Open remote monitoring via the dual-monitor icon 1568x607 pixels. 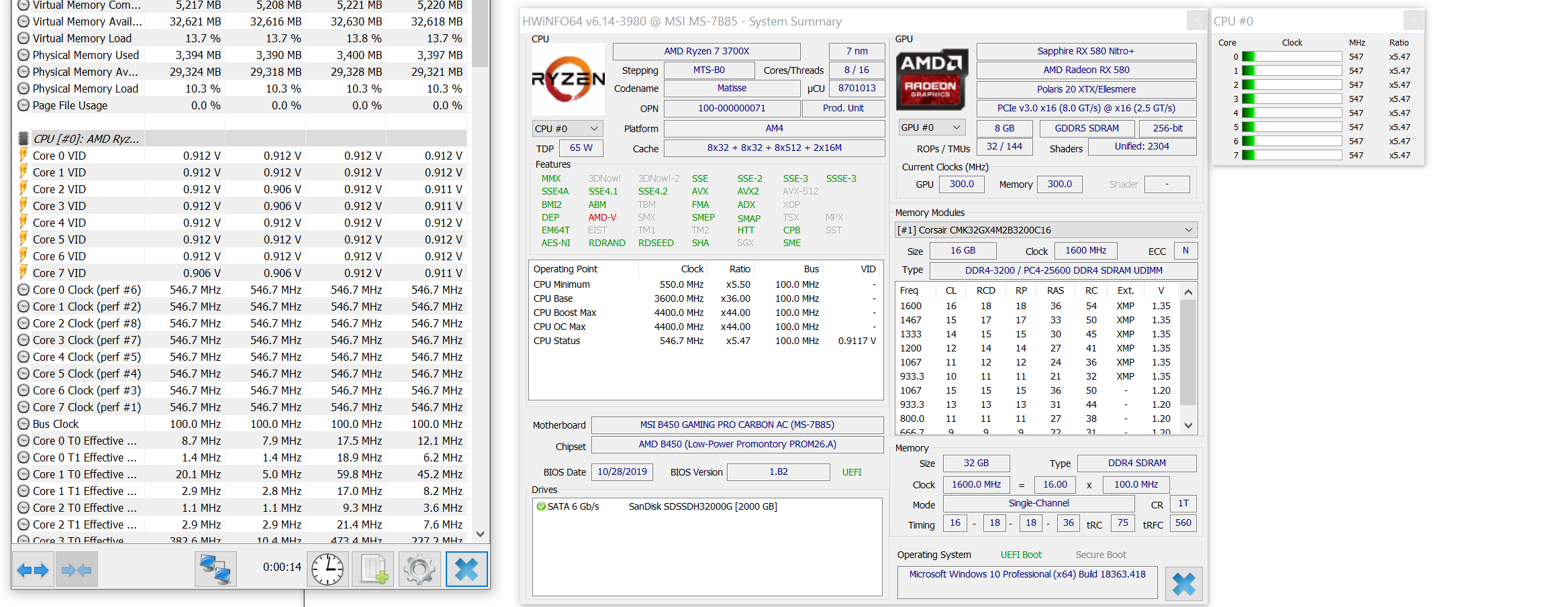click(x=215, y=568)
